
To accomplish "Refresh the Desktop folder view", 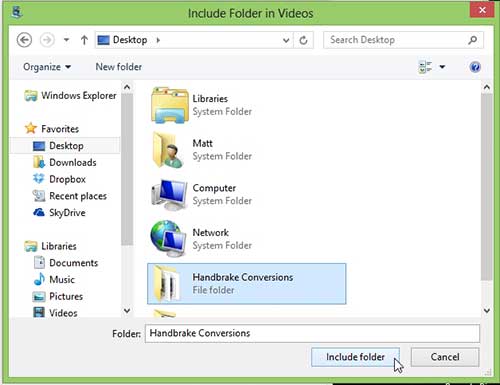I will coord(303,40).
